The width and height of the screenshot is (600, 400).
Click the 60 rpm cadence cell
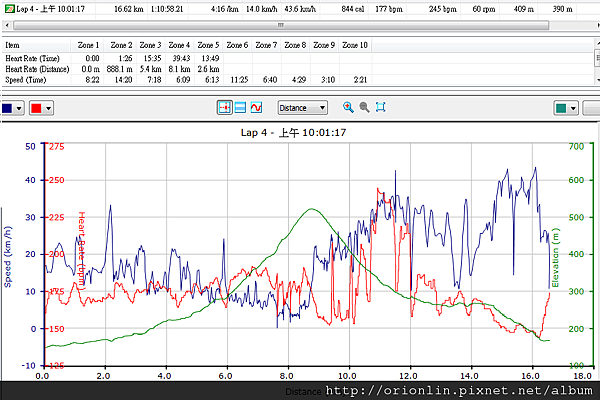pyautogui.click(x=484, y=9)
